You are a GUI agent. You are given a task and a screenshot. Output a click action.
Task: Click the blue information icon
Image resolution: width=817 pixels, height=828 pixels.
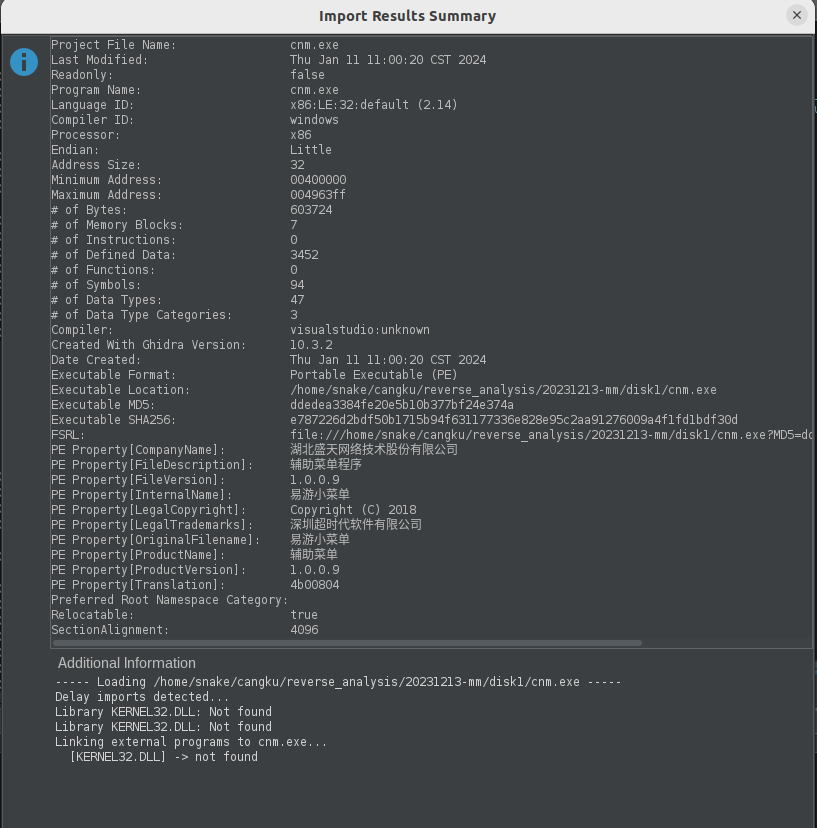24,62
